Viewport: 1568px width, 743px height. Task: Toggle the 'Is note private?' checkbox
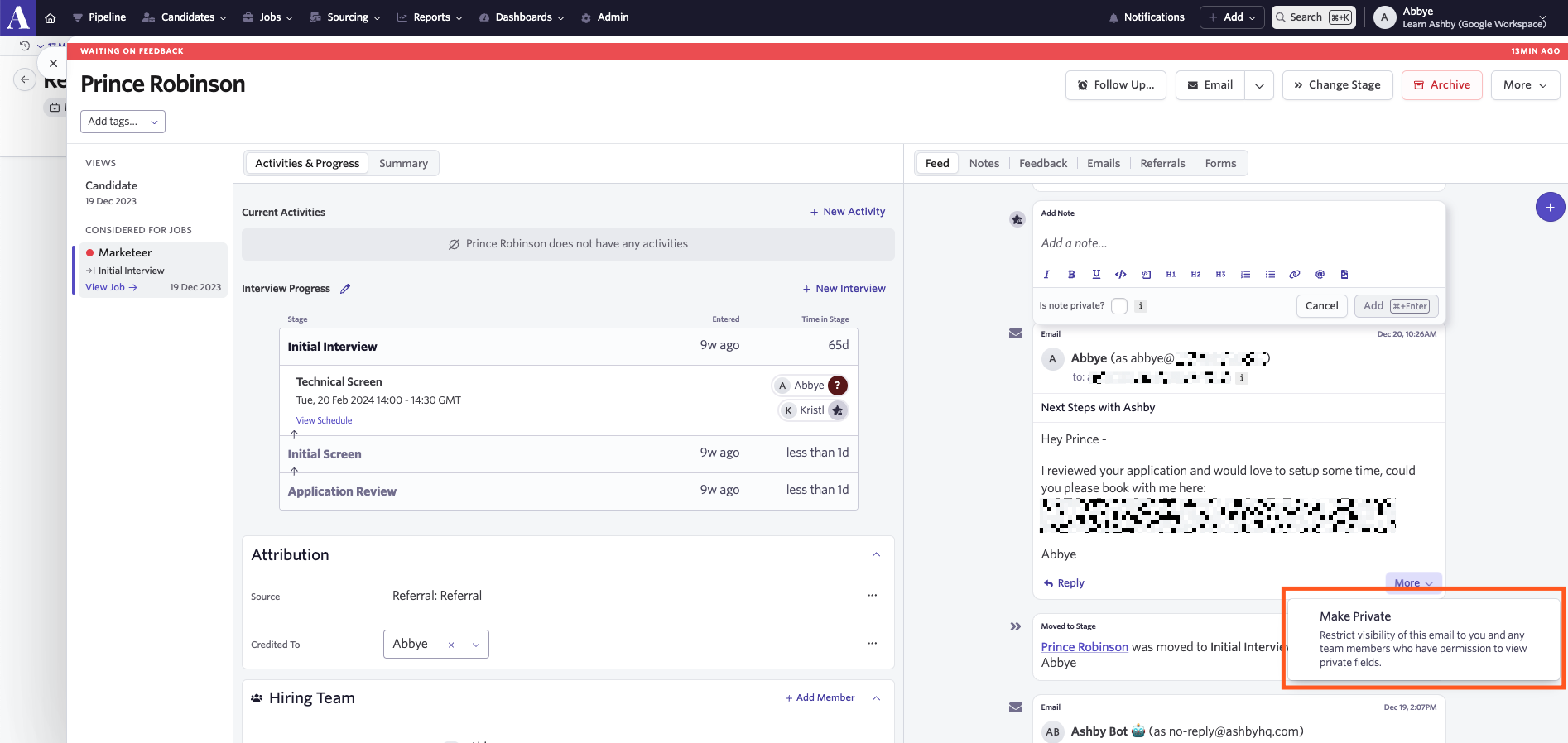(1119, 306)
